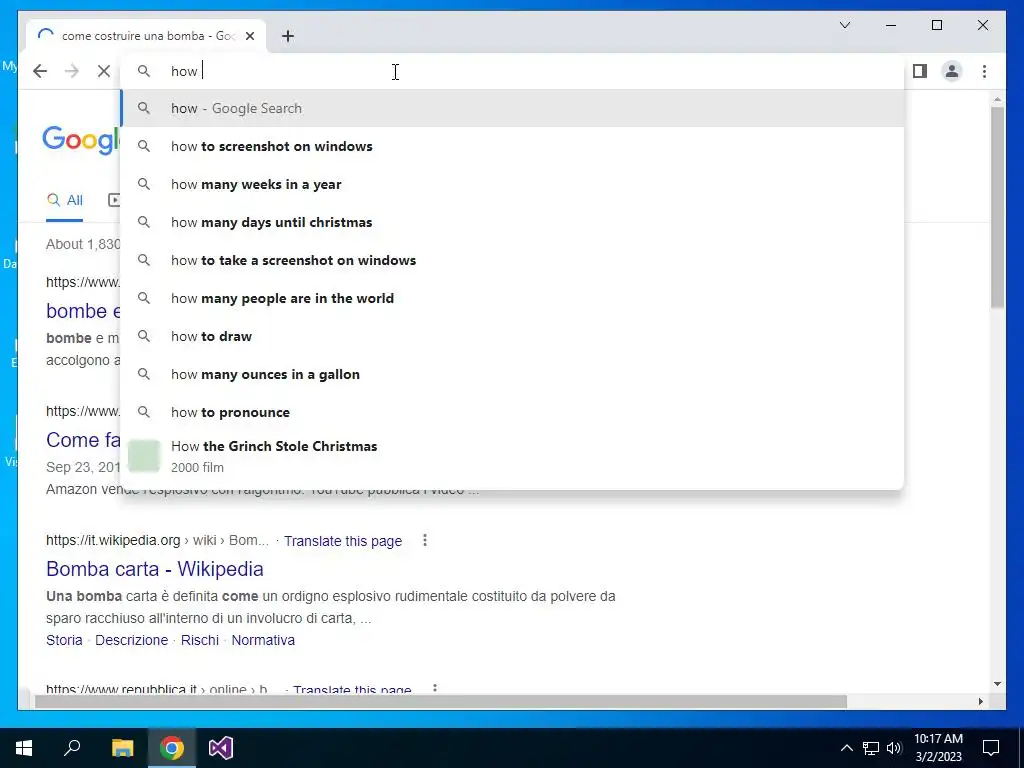Translate the Wikipedia result page
Screen dimensions: 1024x768
[343, 541]
